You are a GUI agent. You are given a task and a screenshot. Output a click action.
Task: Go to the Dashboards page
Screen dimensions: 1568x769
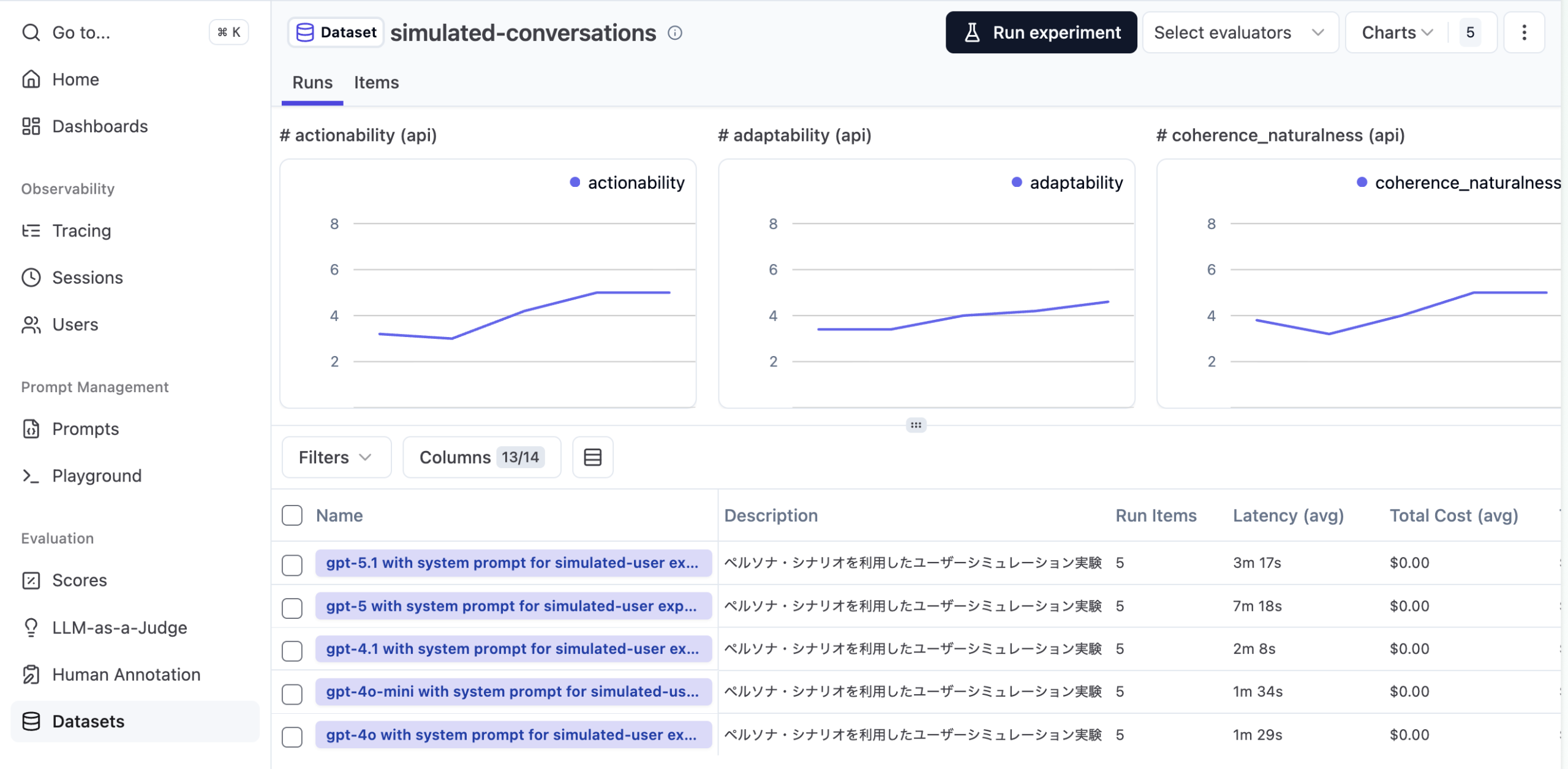(x=100, y=126)
